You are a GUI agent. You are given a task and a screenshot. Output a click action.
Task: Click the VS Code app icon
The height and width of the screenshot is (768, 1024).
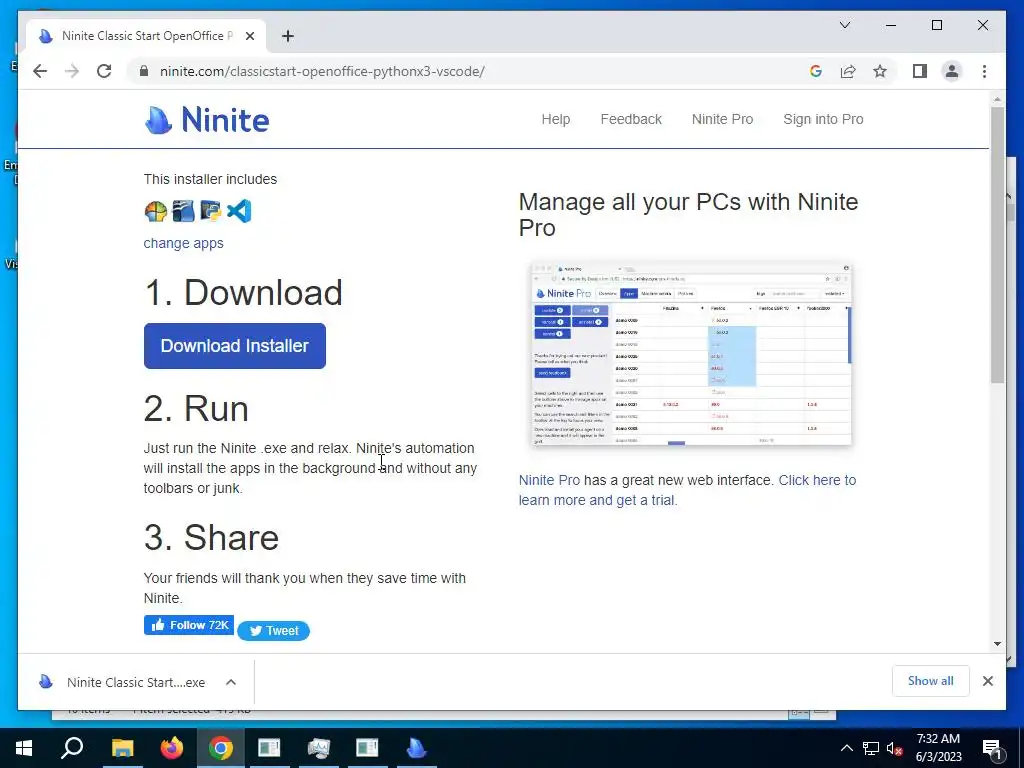coord(239,212)
